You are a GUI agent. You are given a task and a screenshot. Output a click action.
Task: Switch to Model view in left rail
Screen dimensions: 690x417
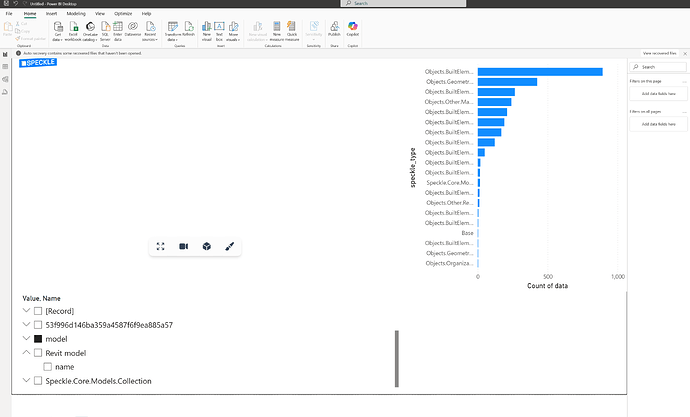point(5,79)
